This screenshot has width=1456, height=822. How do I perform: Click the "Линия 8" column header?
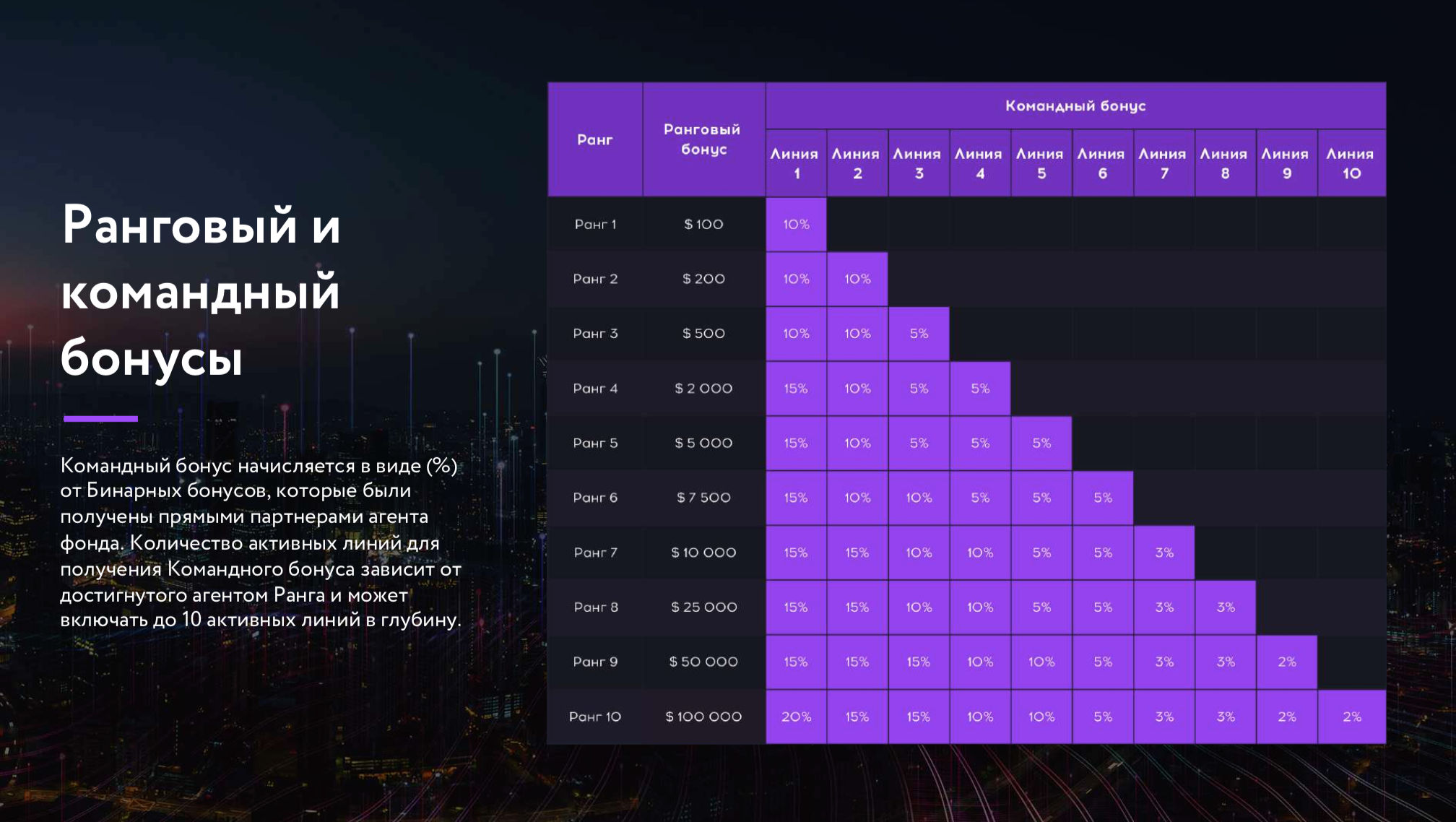tap(1224, 163)
